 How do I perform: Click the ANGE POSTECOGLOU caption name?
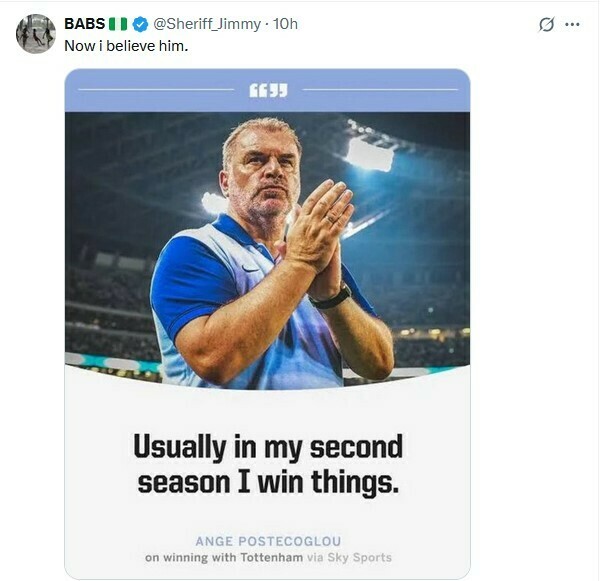point(267,541)
